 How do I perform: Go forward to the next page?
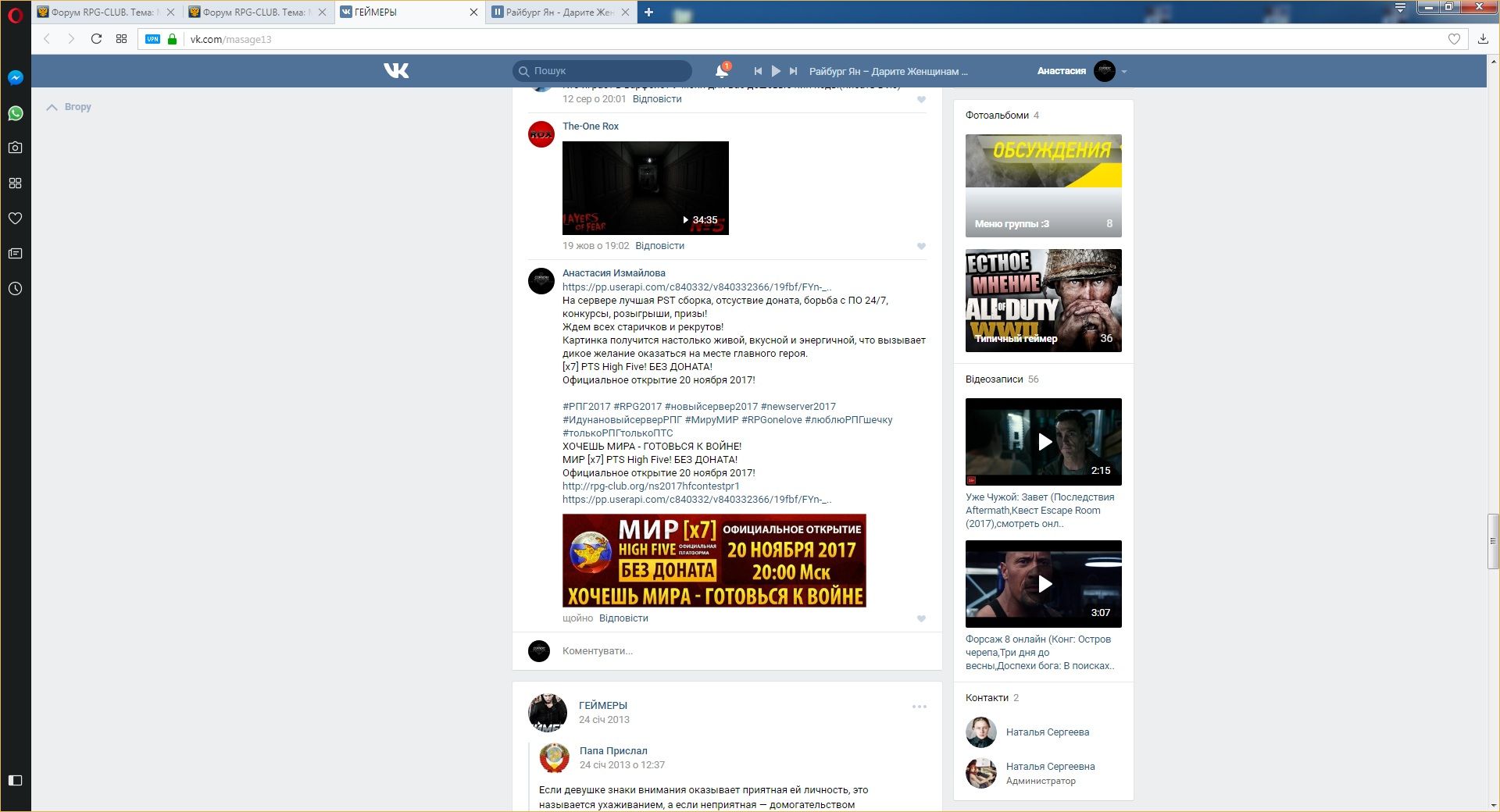pyautogui.click(x=71, y=39)
